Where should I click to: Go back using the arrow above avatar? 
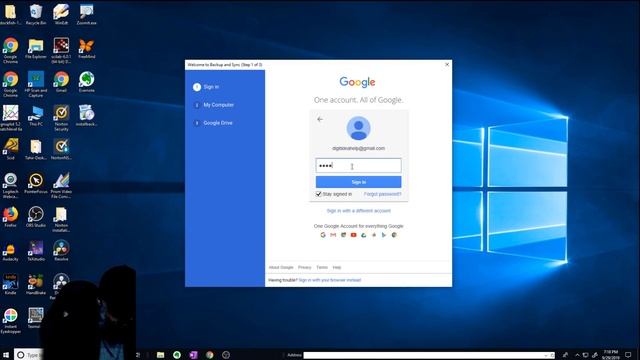[320, 119]
